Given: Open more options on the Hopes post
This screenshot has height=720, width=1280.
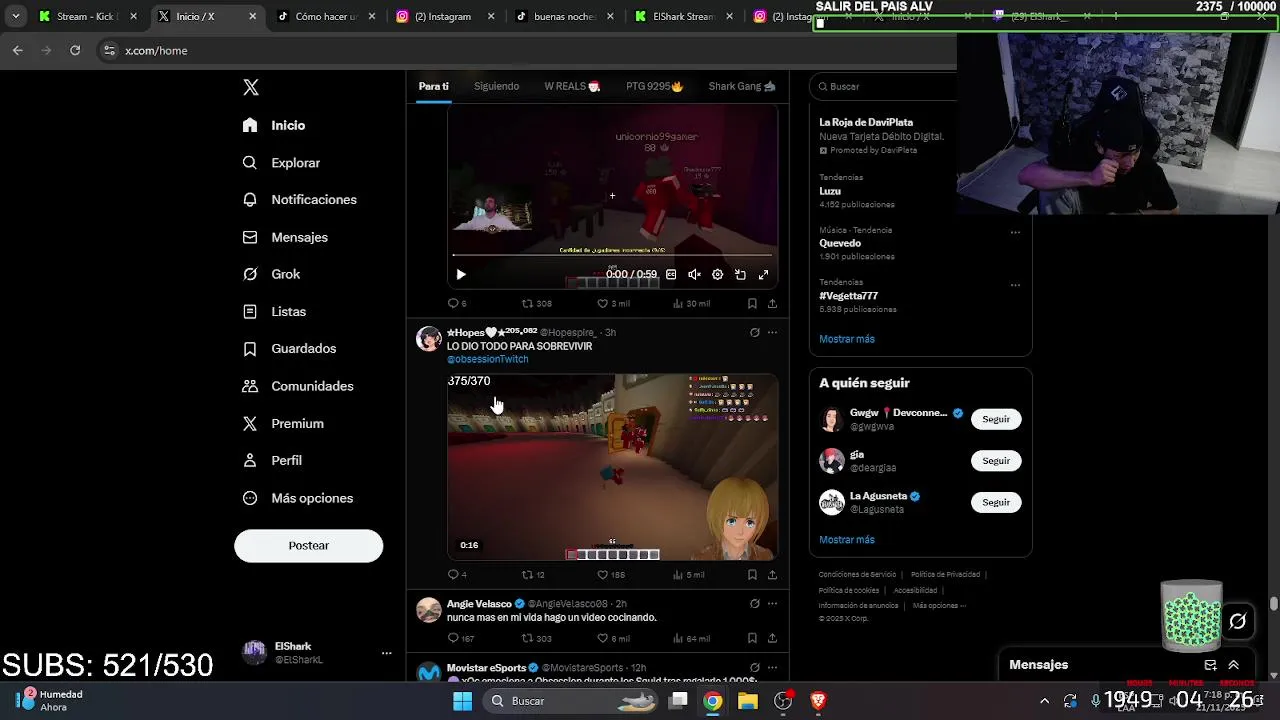Looking at the screenshot, I should pyautogui.click(x=772, y=332).
